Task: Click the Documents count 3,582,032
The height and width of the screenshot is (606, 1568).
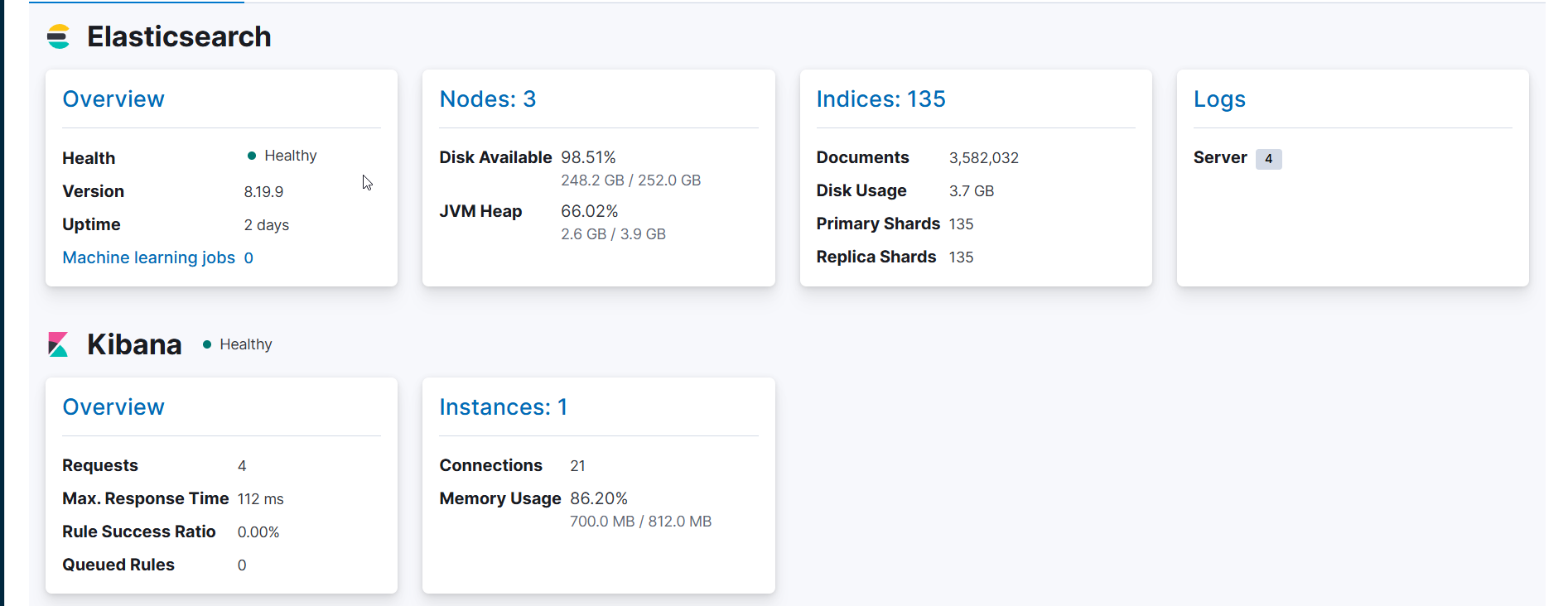Action: point(983,158)
